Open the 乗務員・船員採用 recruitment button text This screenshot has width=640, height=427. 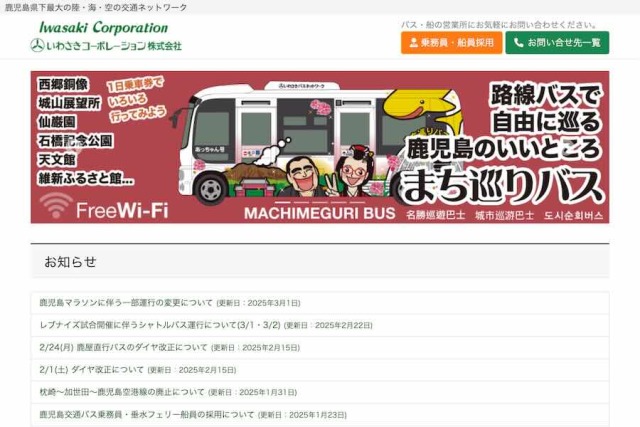457,42
